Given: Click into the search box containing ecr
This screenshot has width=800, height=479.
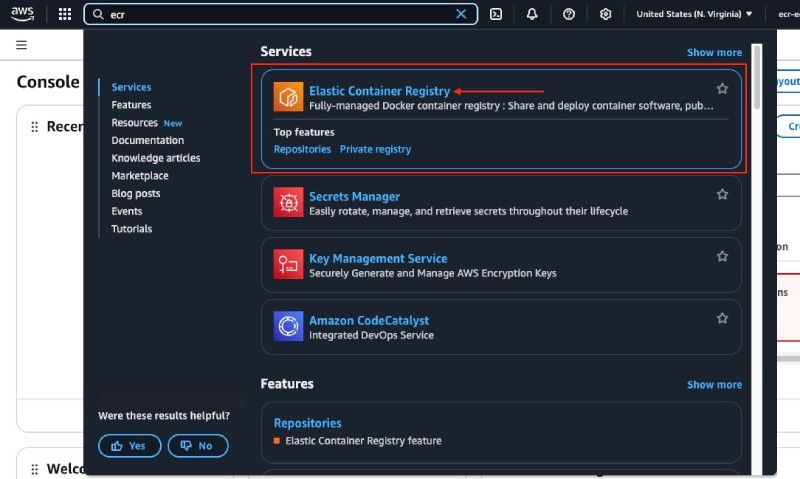Looking at the screenshot, I should click(x=281, y=14).
